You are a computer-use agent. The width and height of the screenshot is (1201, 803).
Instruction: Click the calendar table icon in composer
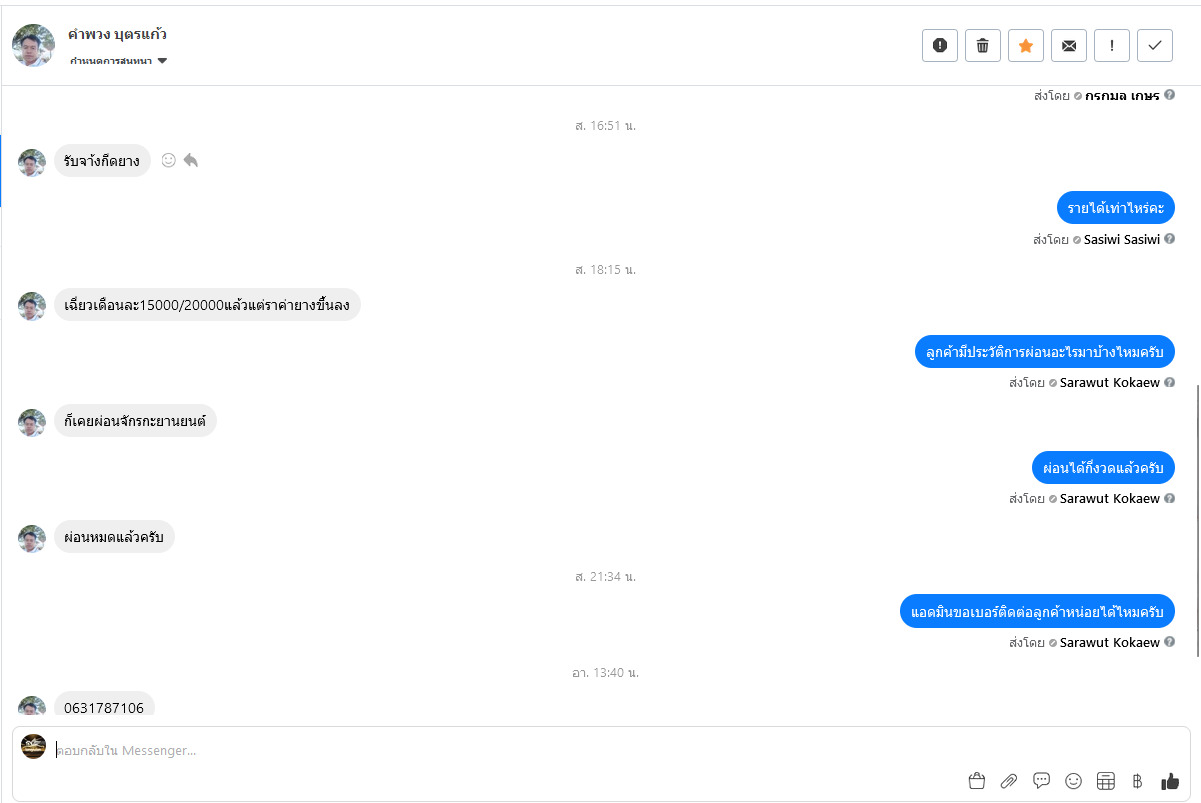pos(1105,781)
